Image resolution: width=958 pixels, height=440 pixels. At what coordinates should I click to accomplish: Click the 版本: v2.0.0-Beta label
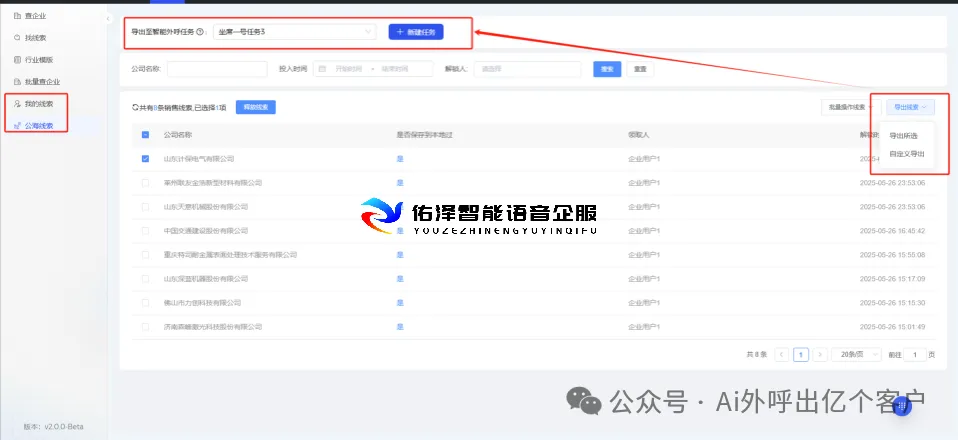coord(52,427)
